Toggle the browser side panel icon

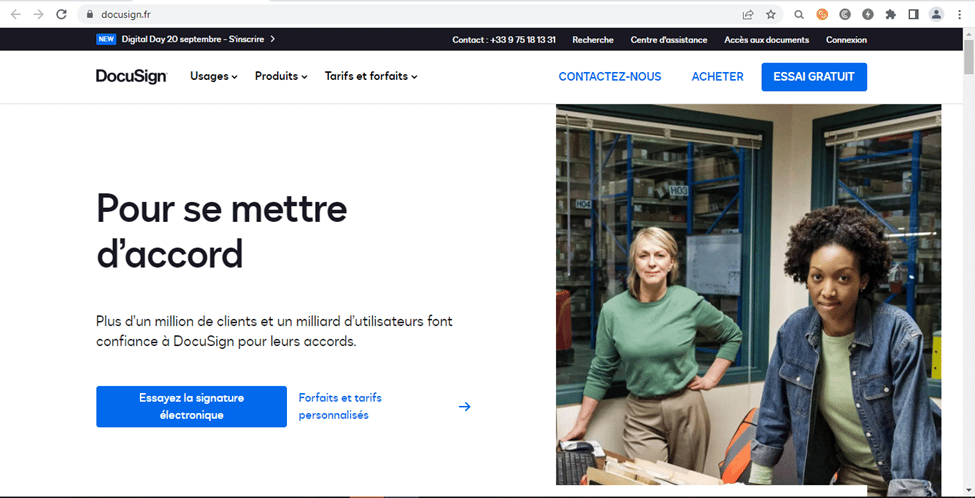coord(913,14)
